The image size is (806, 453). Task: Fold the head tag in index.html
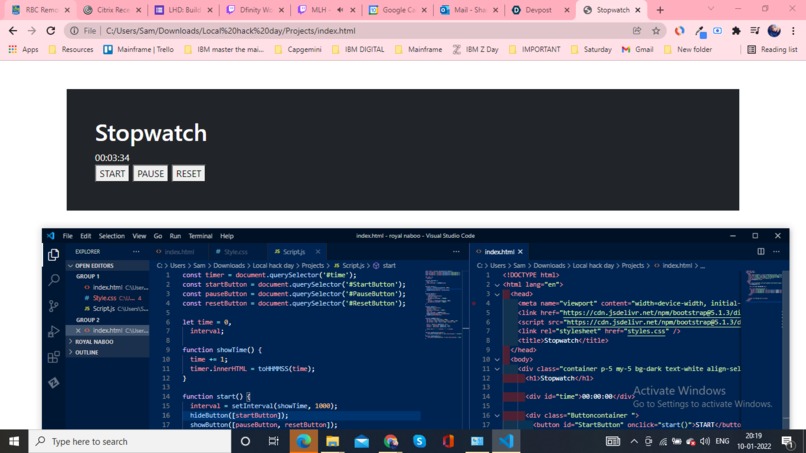pos(497,294)
